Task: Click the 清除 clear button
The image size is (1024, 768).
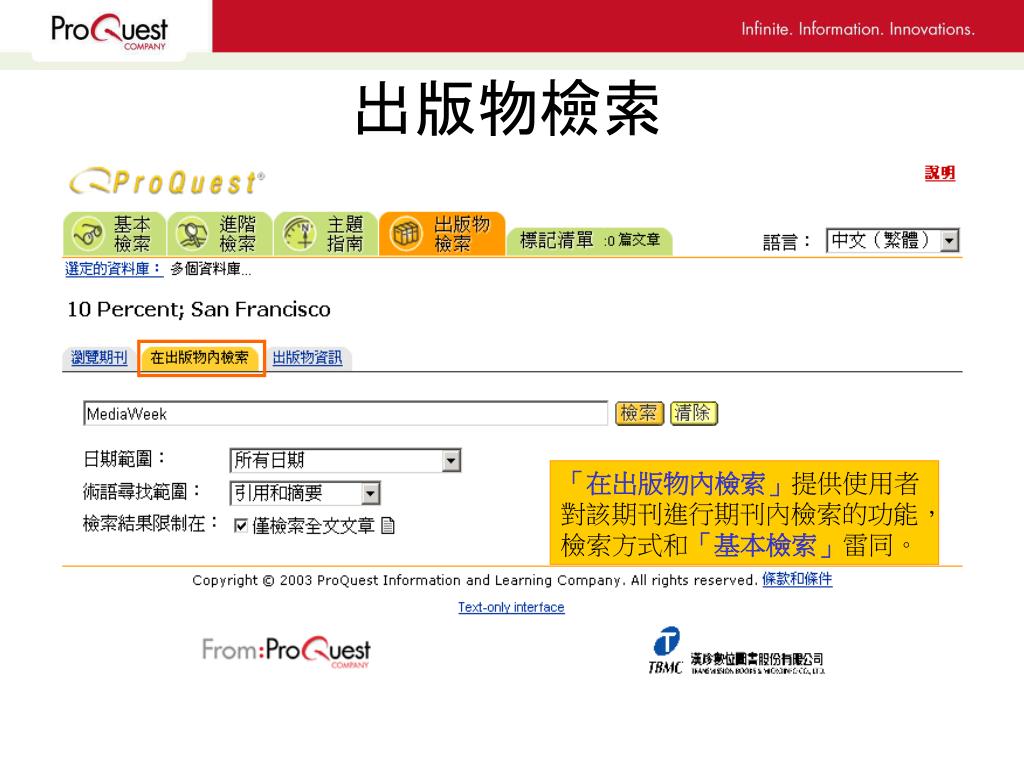Action: click(694, 413)
